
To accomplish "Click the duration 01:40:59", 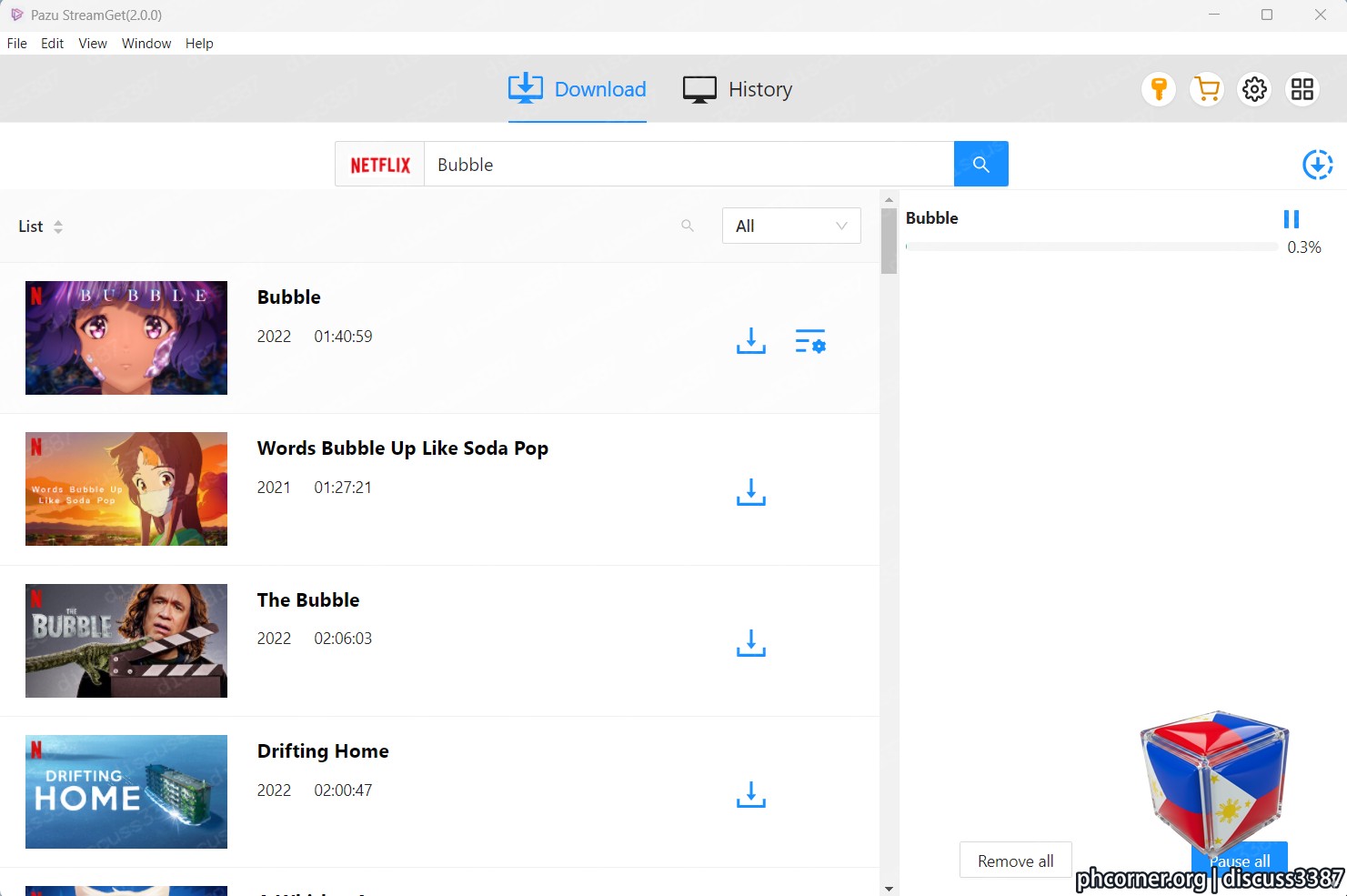I will [x=343, y=337].
